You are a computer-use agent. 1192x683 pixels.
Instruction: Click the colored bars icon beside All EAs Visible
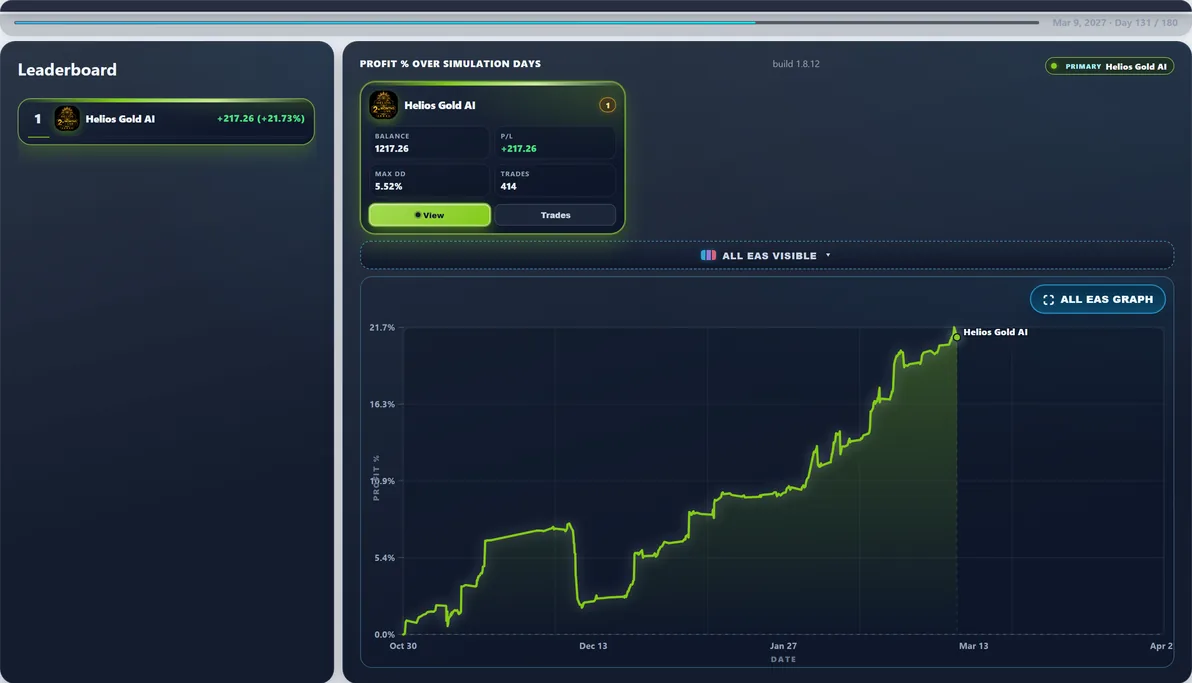click(708, 256)
